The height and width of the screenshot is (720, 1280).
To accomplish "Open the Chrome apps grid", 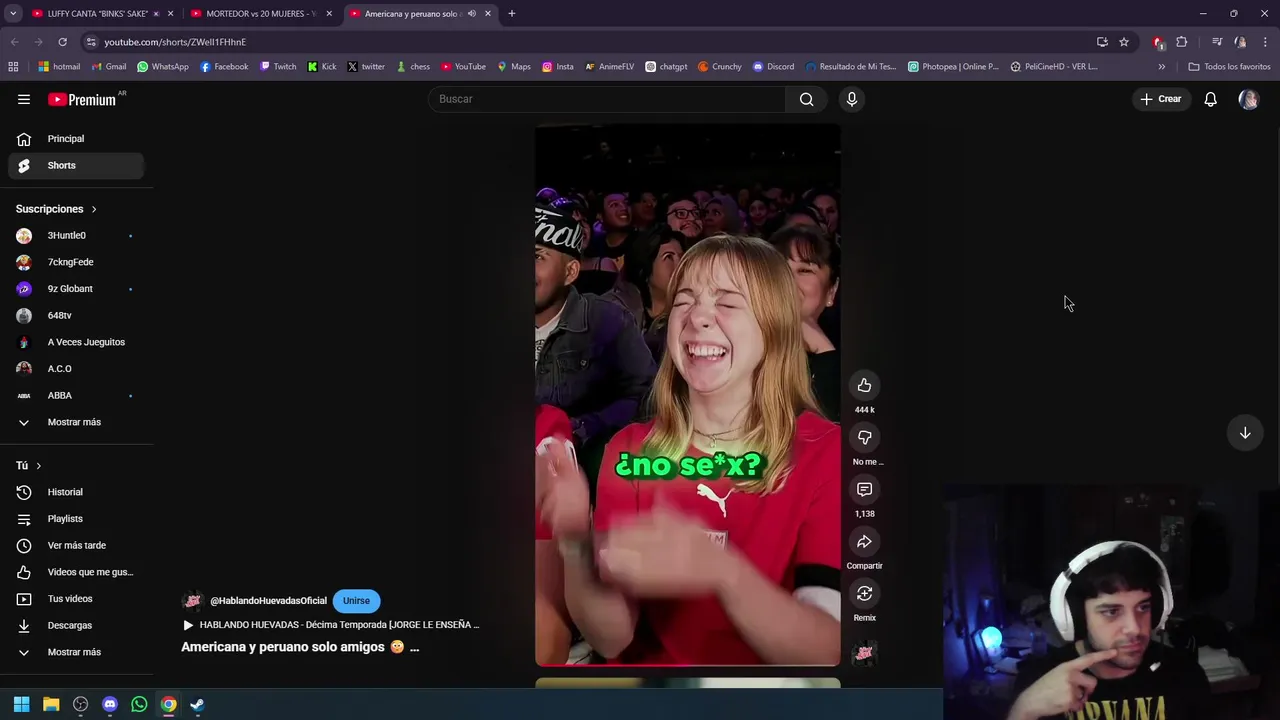I will click(x=13, y=67).
